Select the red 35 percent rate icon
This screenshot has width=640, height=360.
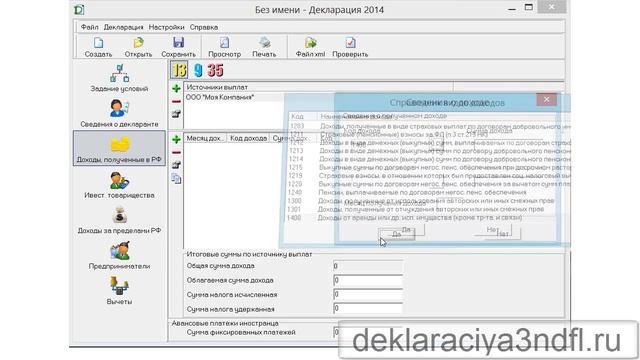[x=215, y=70]
